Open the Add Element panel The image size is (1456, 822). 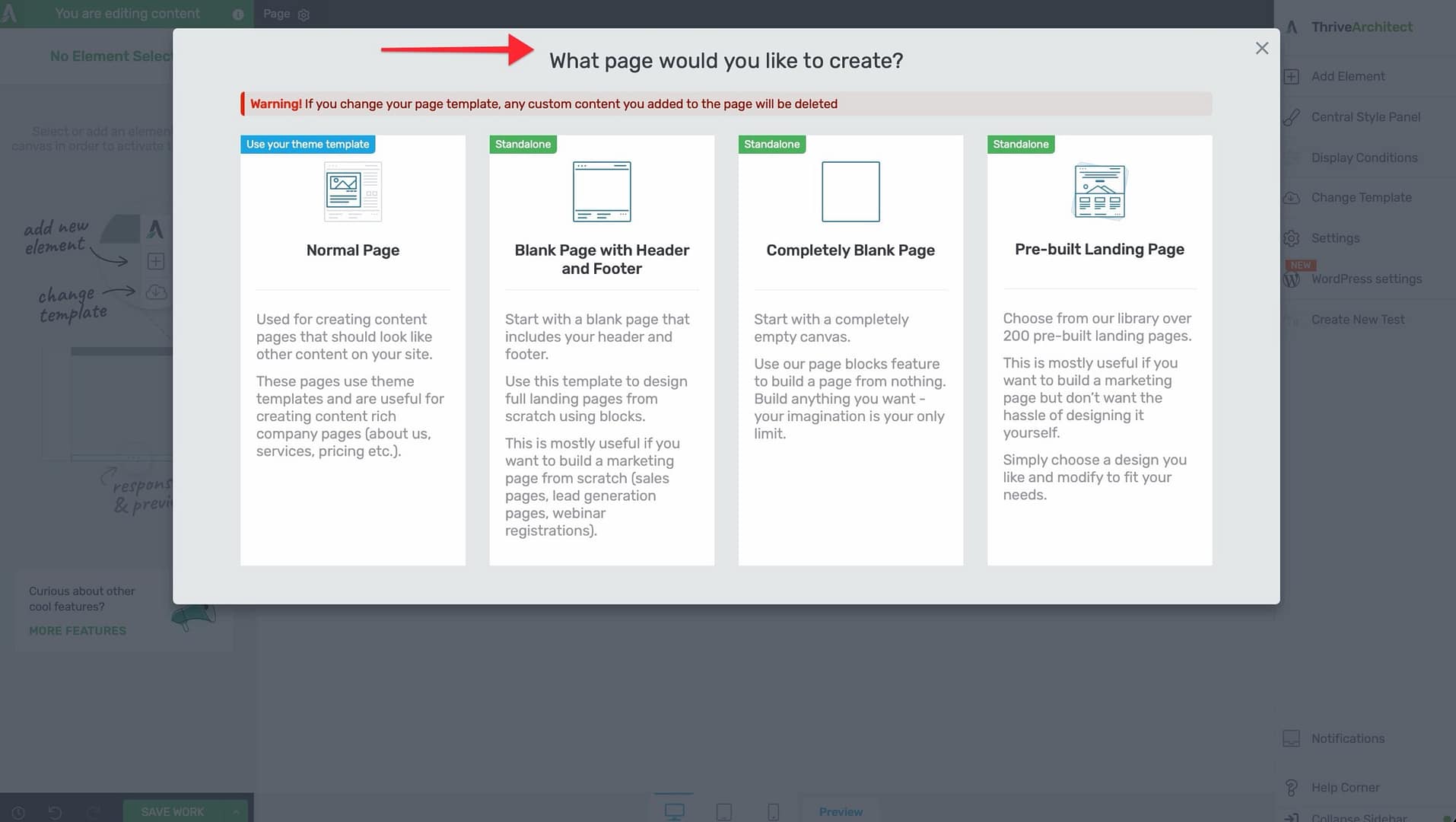1347,76
